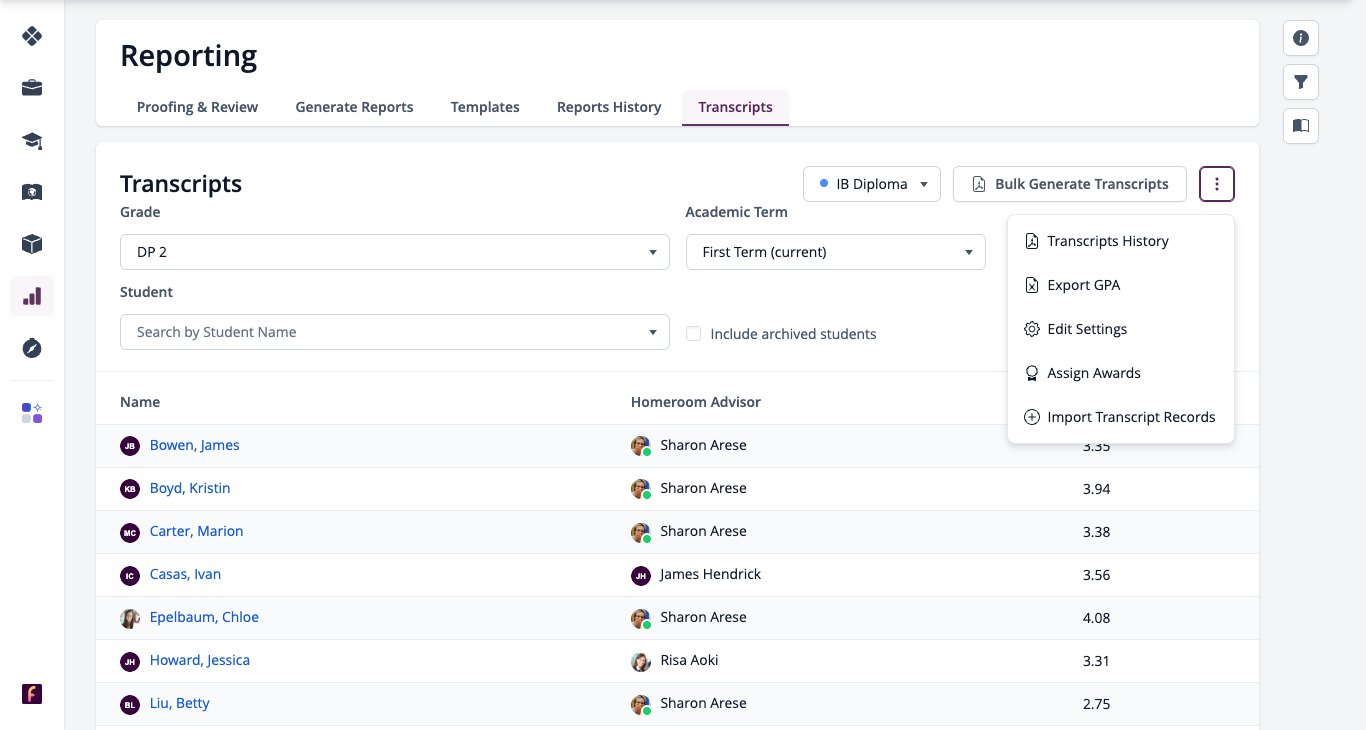Open the IB Diploma programme dropdown

click(x=872, y=184)
